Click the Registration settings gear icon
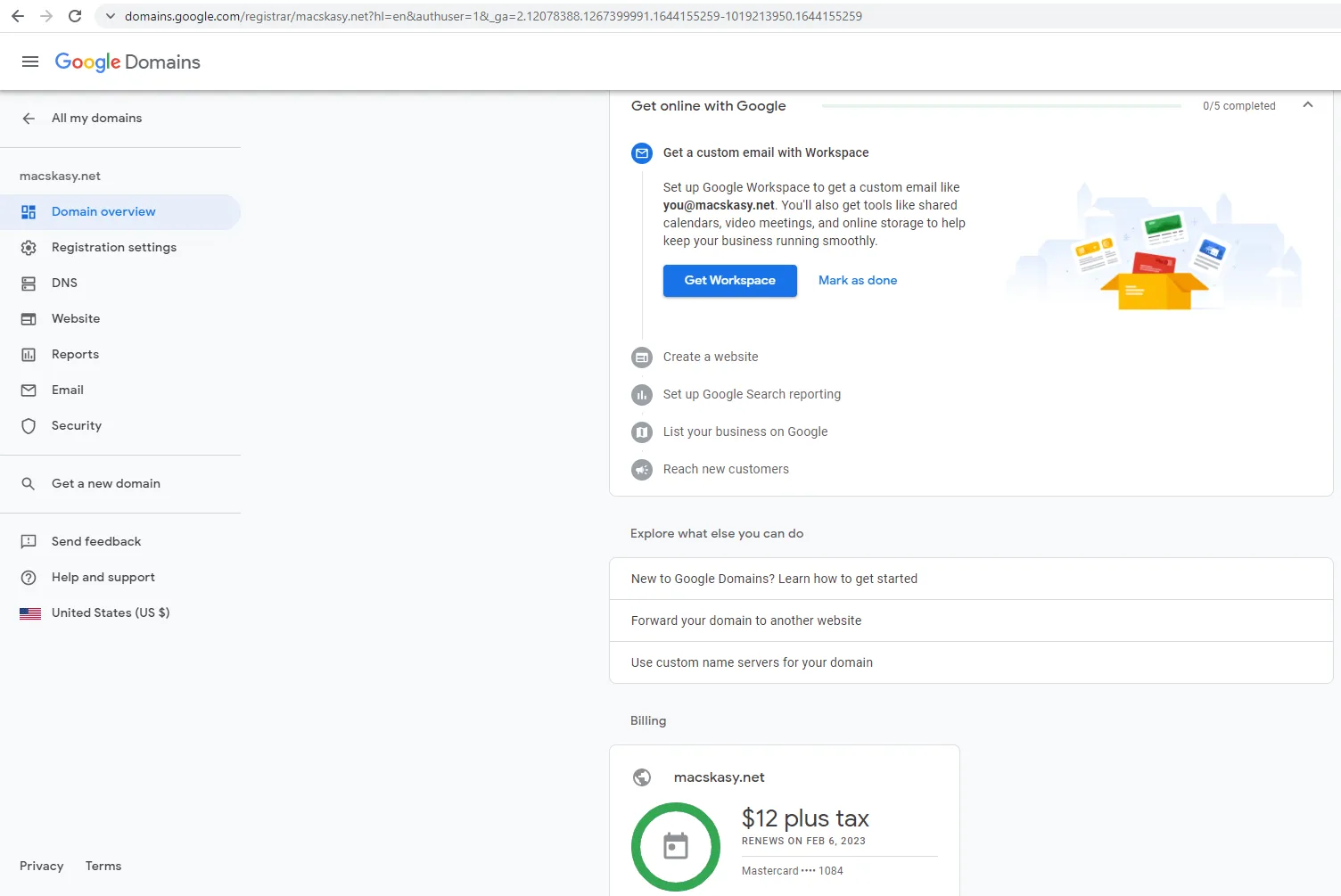Screen dimensions: 1341x896 (29, 247)
